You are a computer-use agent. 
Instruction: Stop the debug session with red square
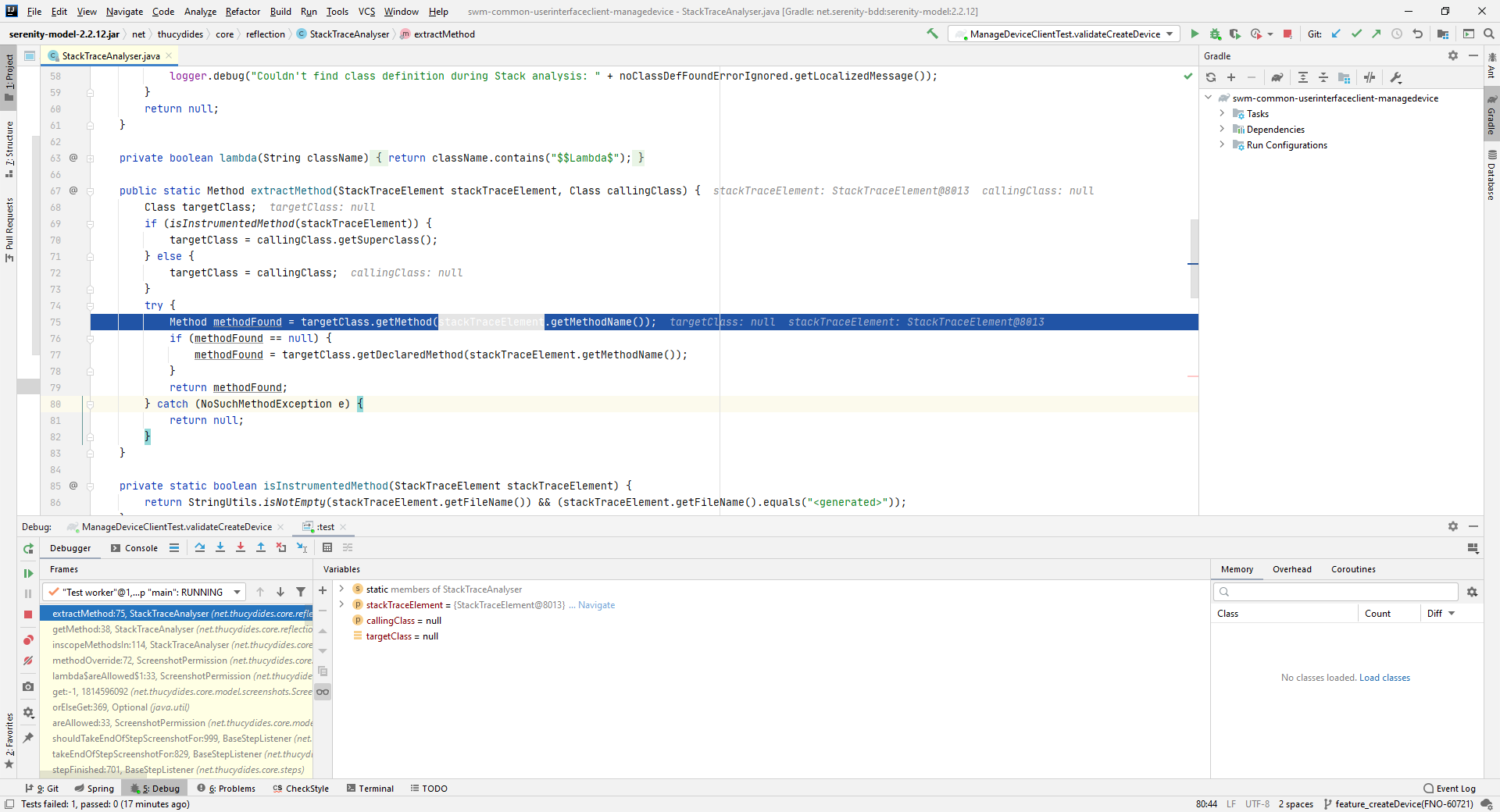click(x=28, y=614)
